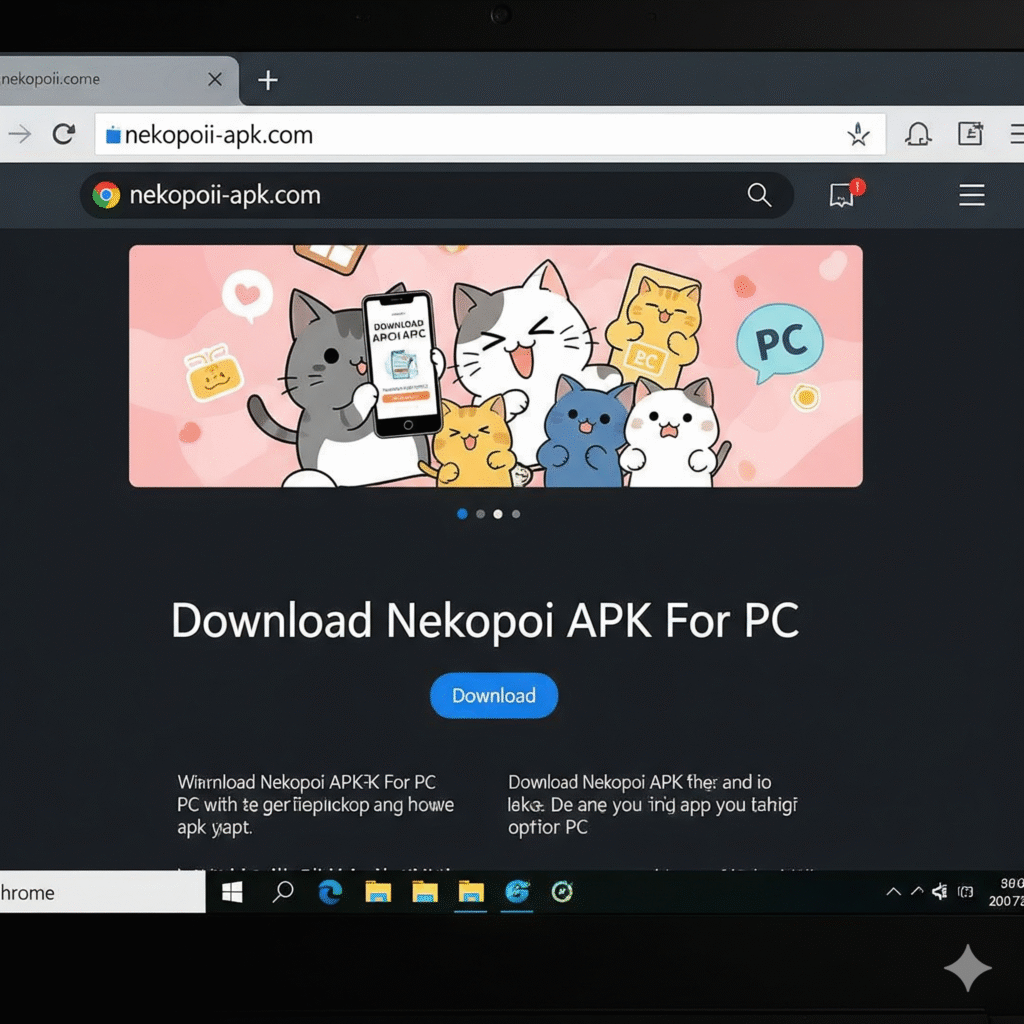Bookmark this page with the star icon

pyautogui.click(x=858, y=133)
